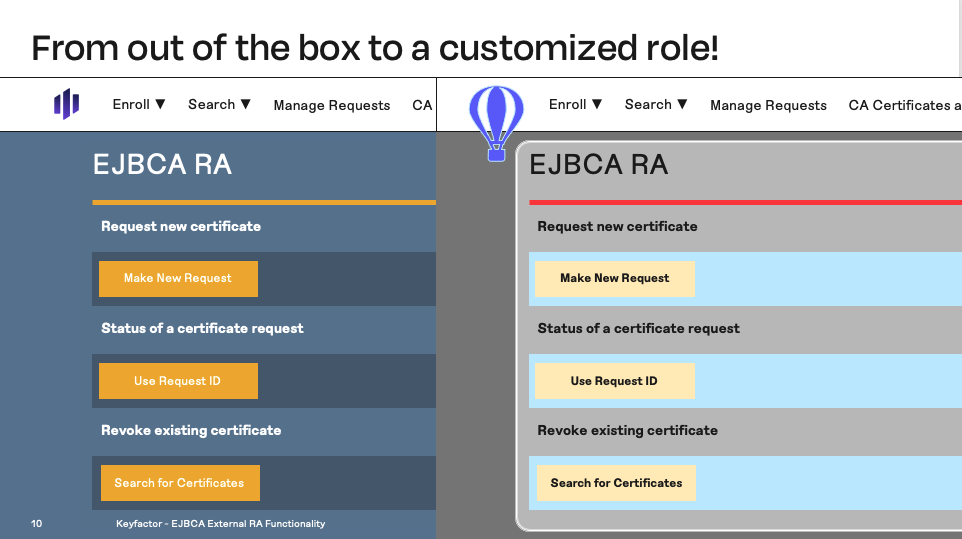The image size is (962, 539).
Task: Open the Search dropdown in the right navbar
Action: pyautogui.click(x=656, y=104)
